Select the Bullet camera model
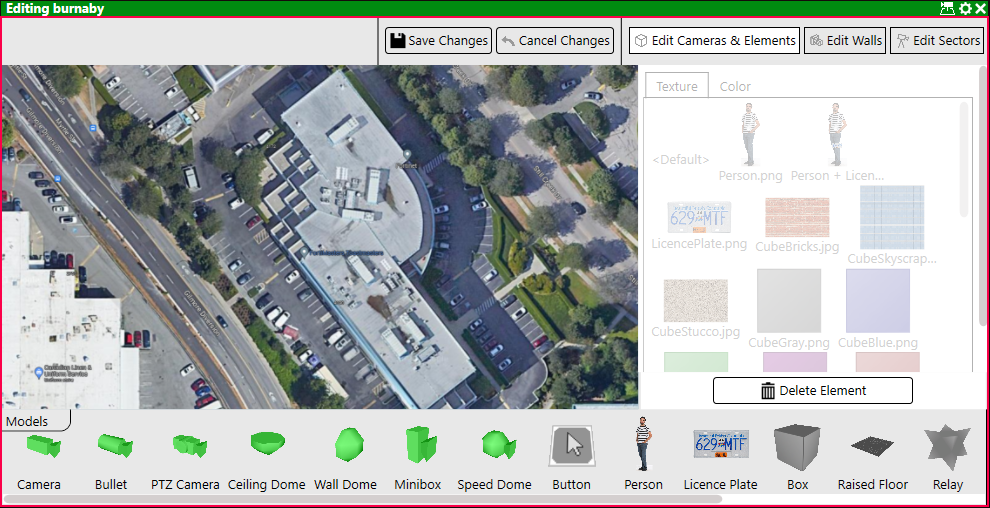The width and height of the screenshot is (990, 508). point(114,446)
